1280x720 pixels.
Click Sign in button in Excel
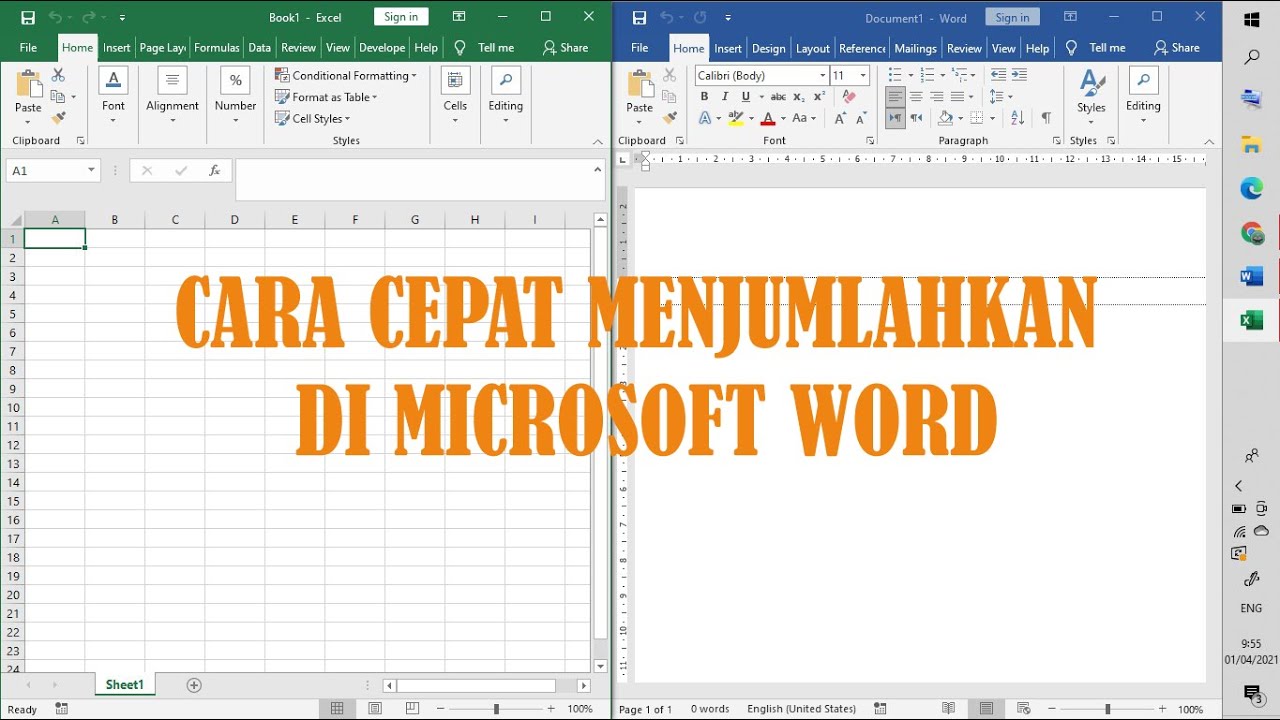coord(401,17)
